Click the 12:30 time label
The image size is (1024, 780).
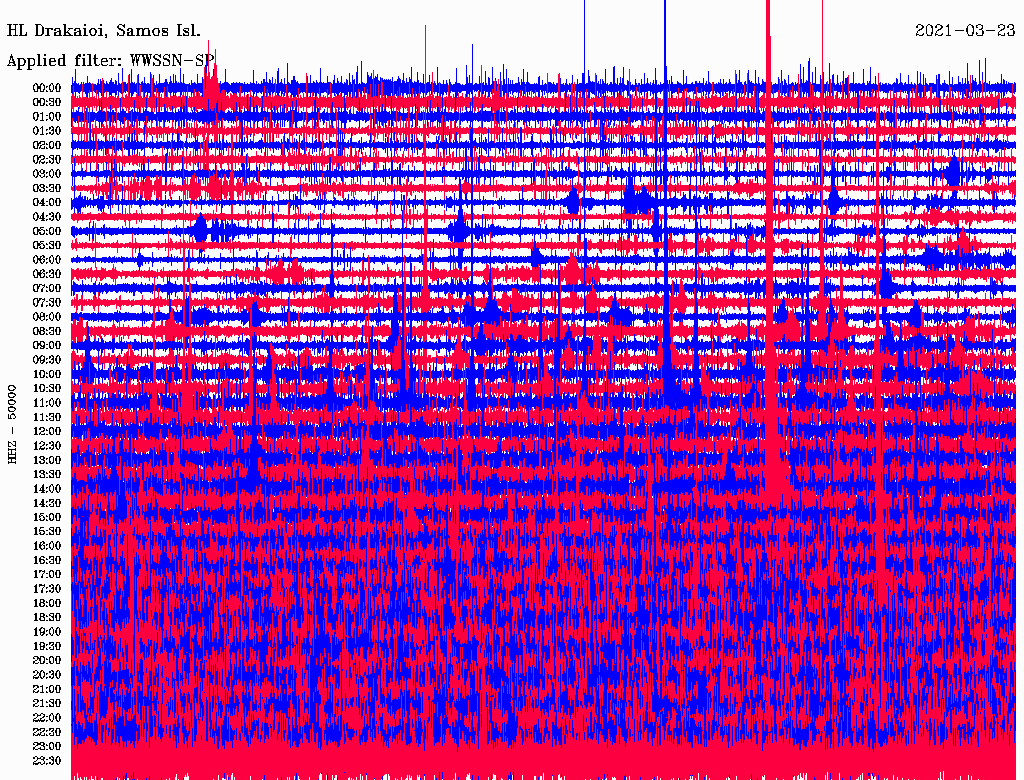point(47,446)
